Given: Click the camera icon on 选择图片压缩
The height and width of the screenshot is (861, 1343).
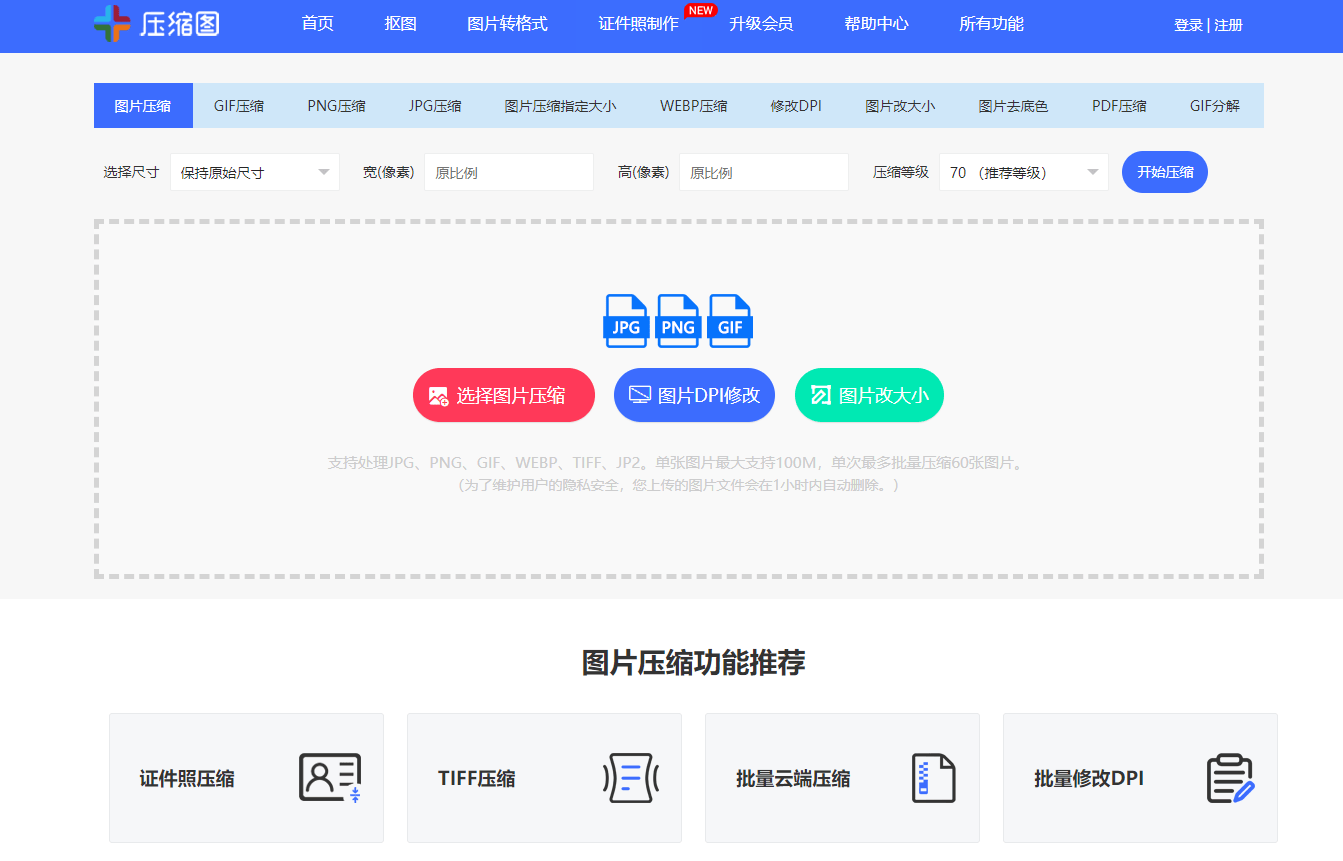Looking at the screenshot, I should click(x=440, y=394).
